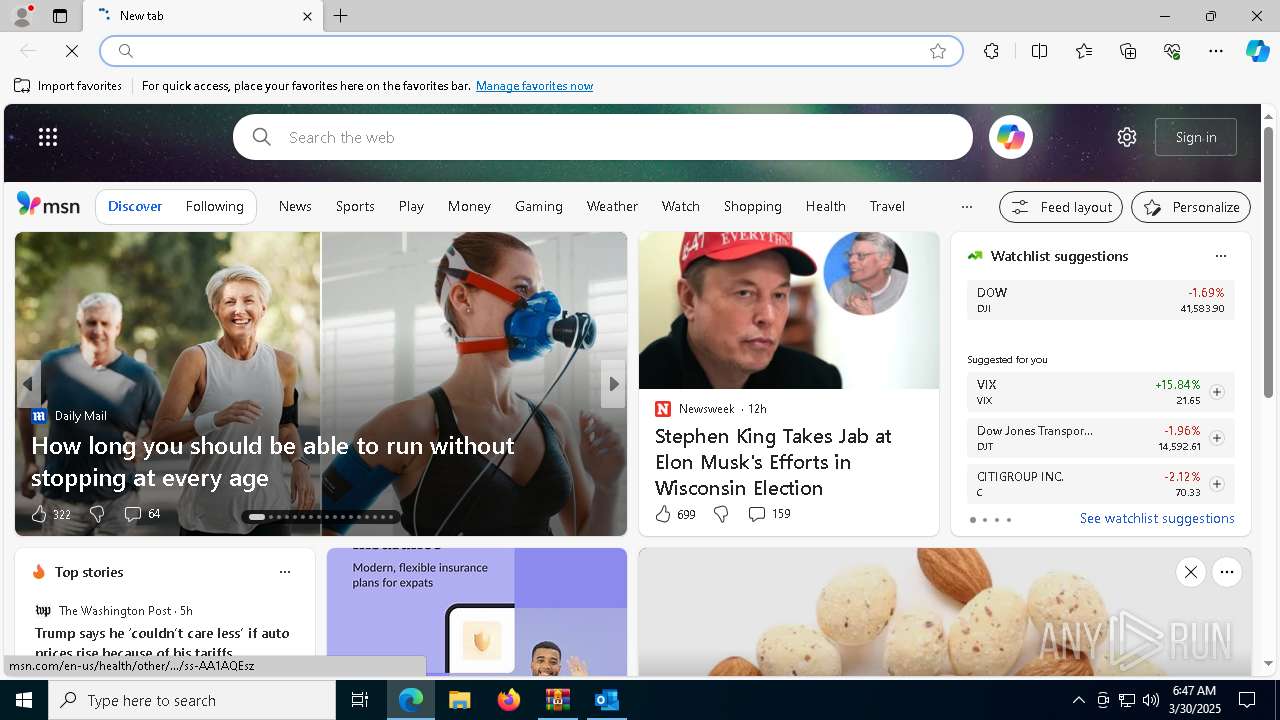Switch to Discover feed
This screenshot has width=1280, height=720.
tap(135, 206)
